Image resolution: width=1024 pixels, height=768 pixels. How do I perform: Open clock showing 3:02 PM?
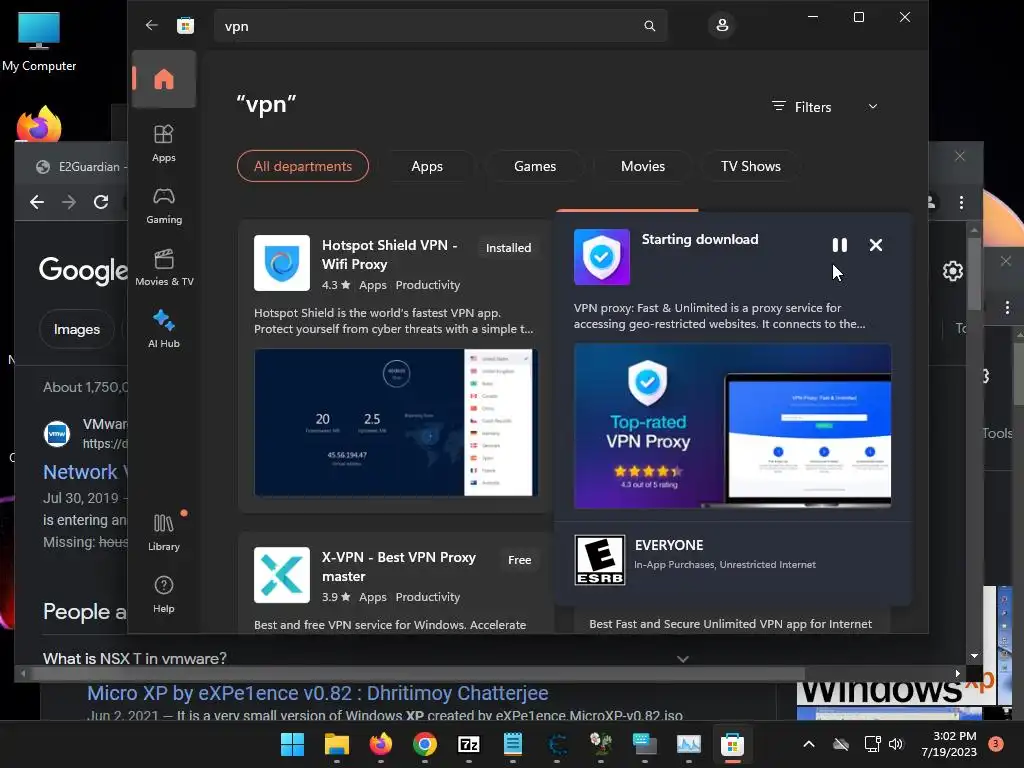pyautogui.click(x=949, y=744)
